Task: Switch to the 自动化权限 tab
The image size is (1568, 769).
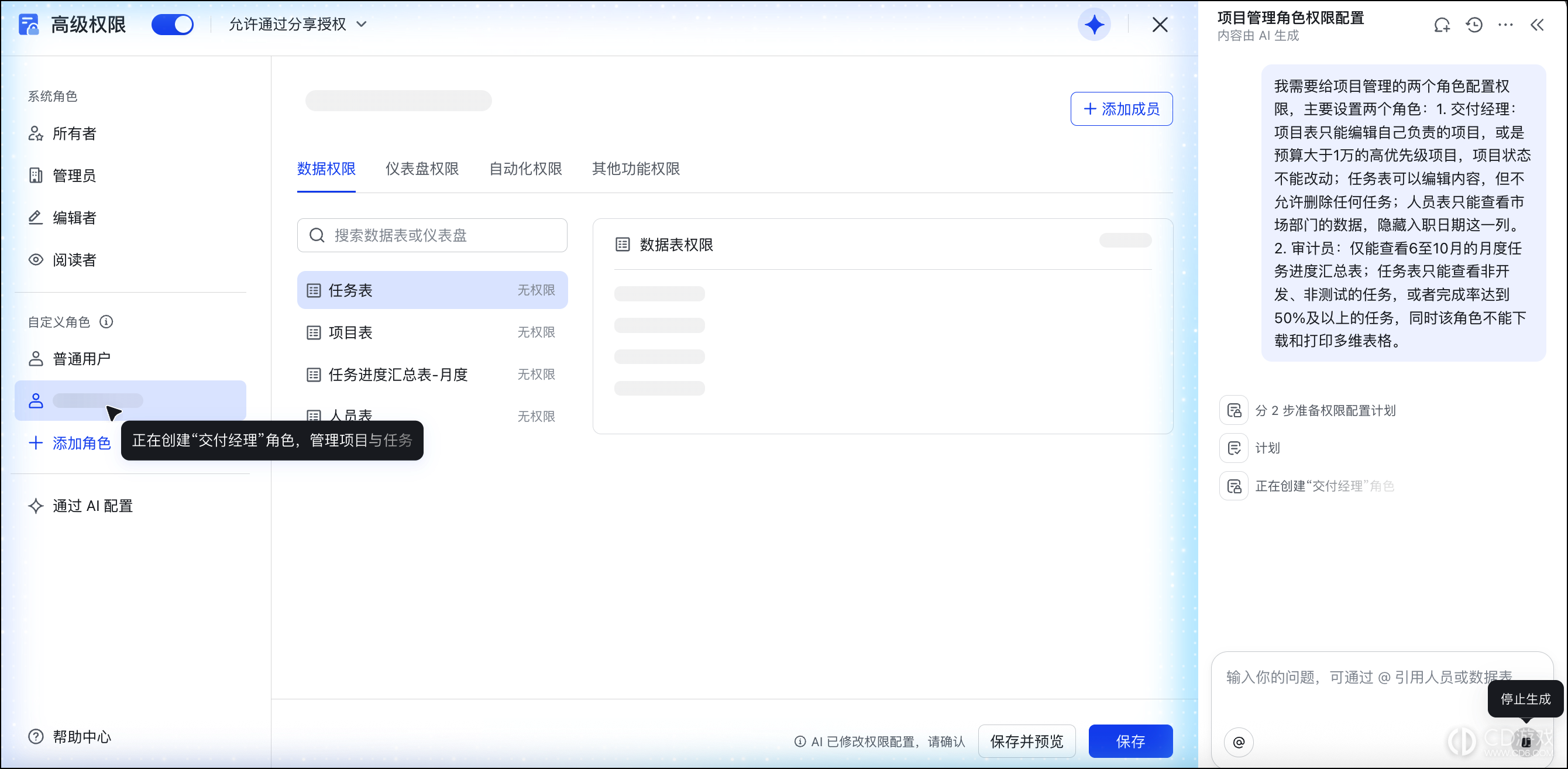Action: pos(525,169)
